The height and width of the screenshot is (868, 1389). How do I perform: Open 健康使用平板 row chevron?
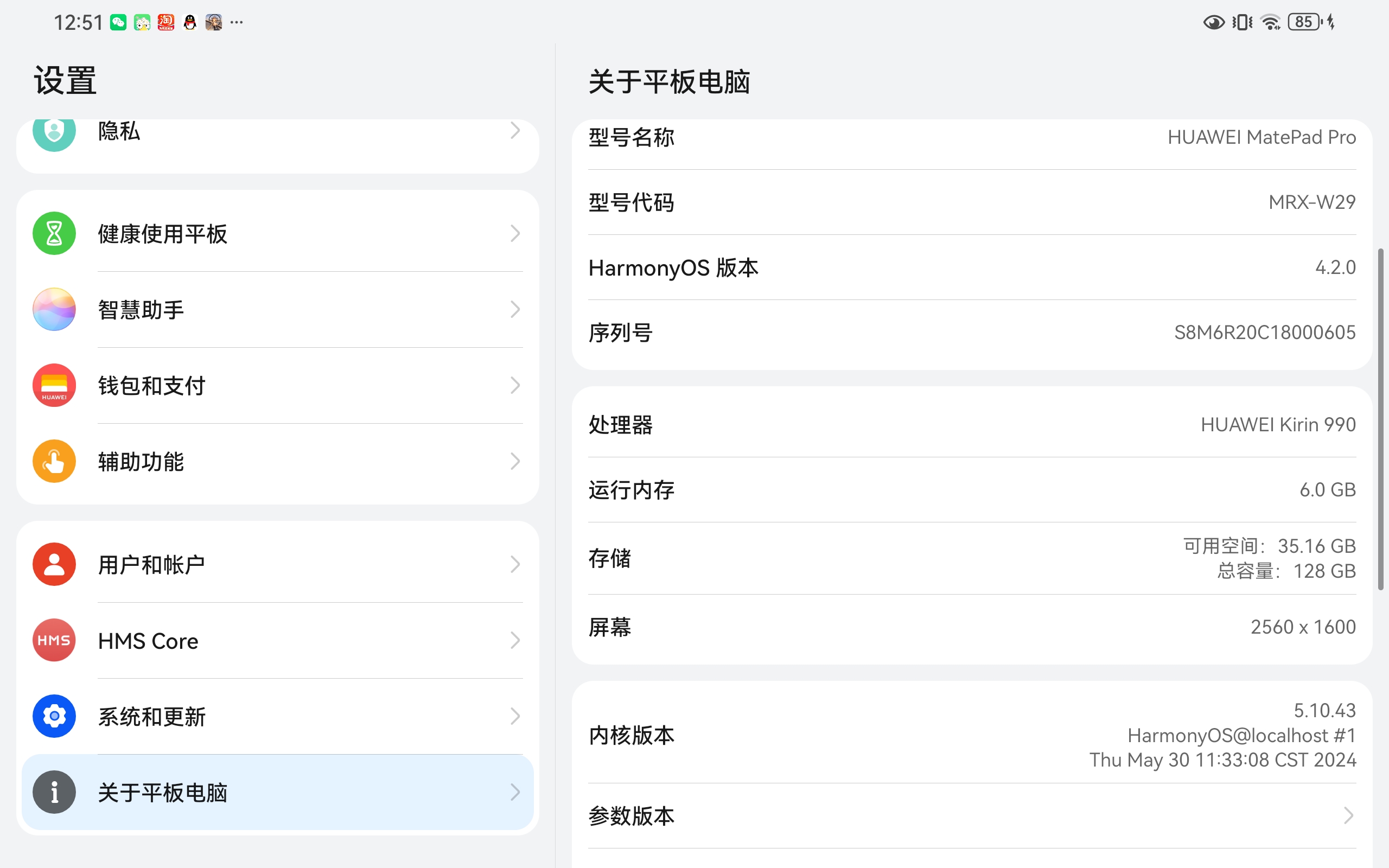coord(515,234)
